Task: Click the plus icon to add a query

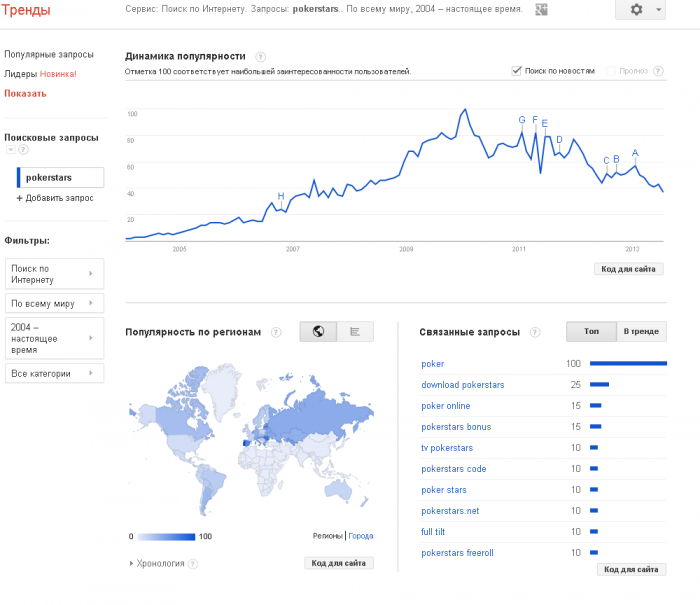Action: (19, 198)
